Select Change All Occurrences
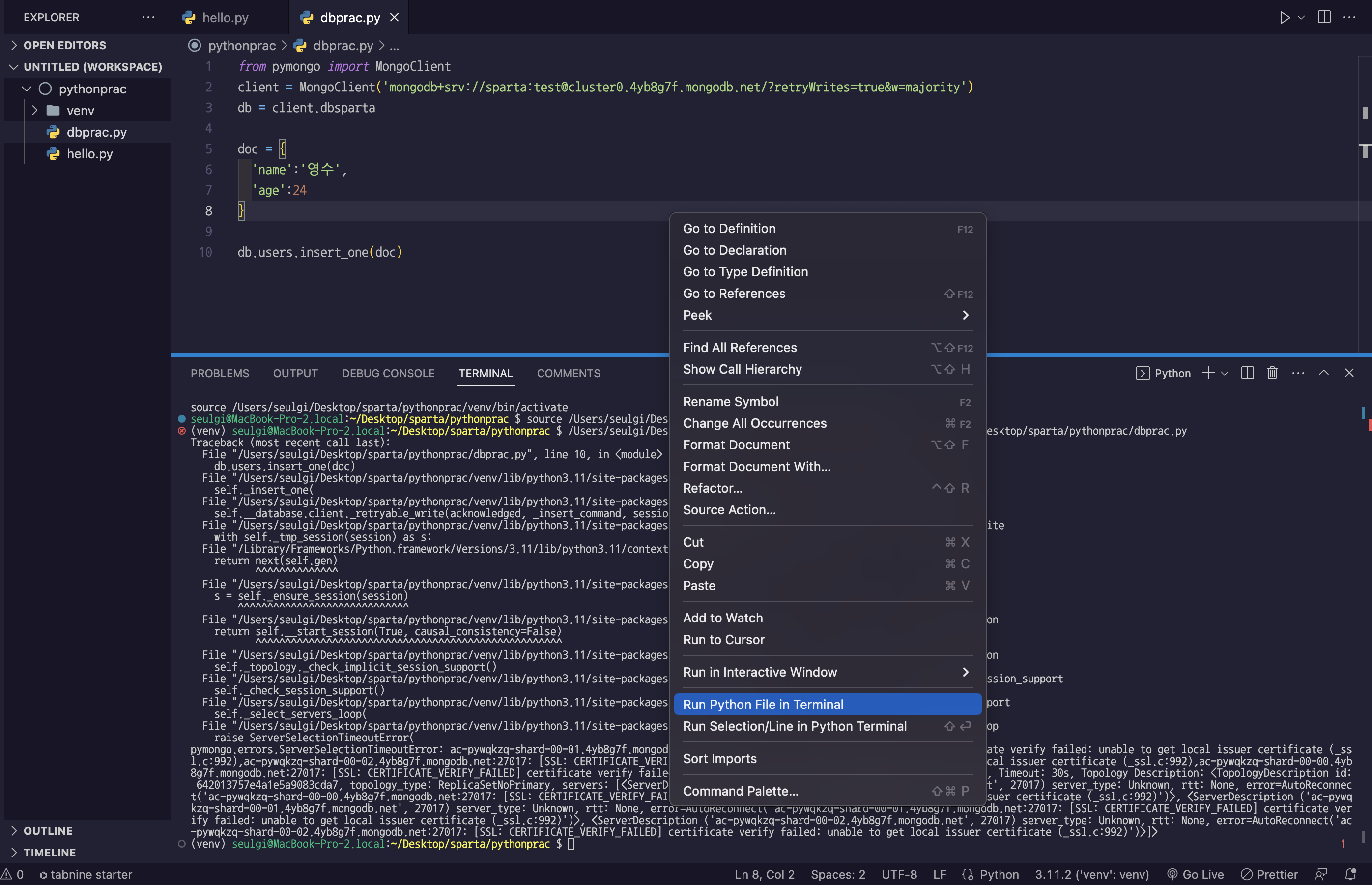 (x=828, y=423)
